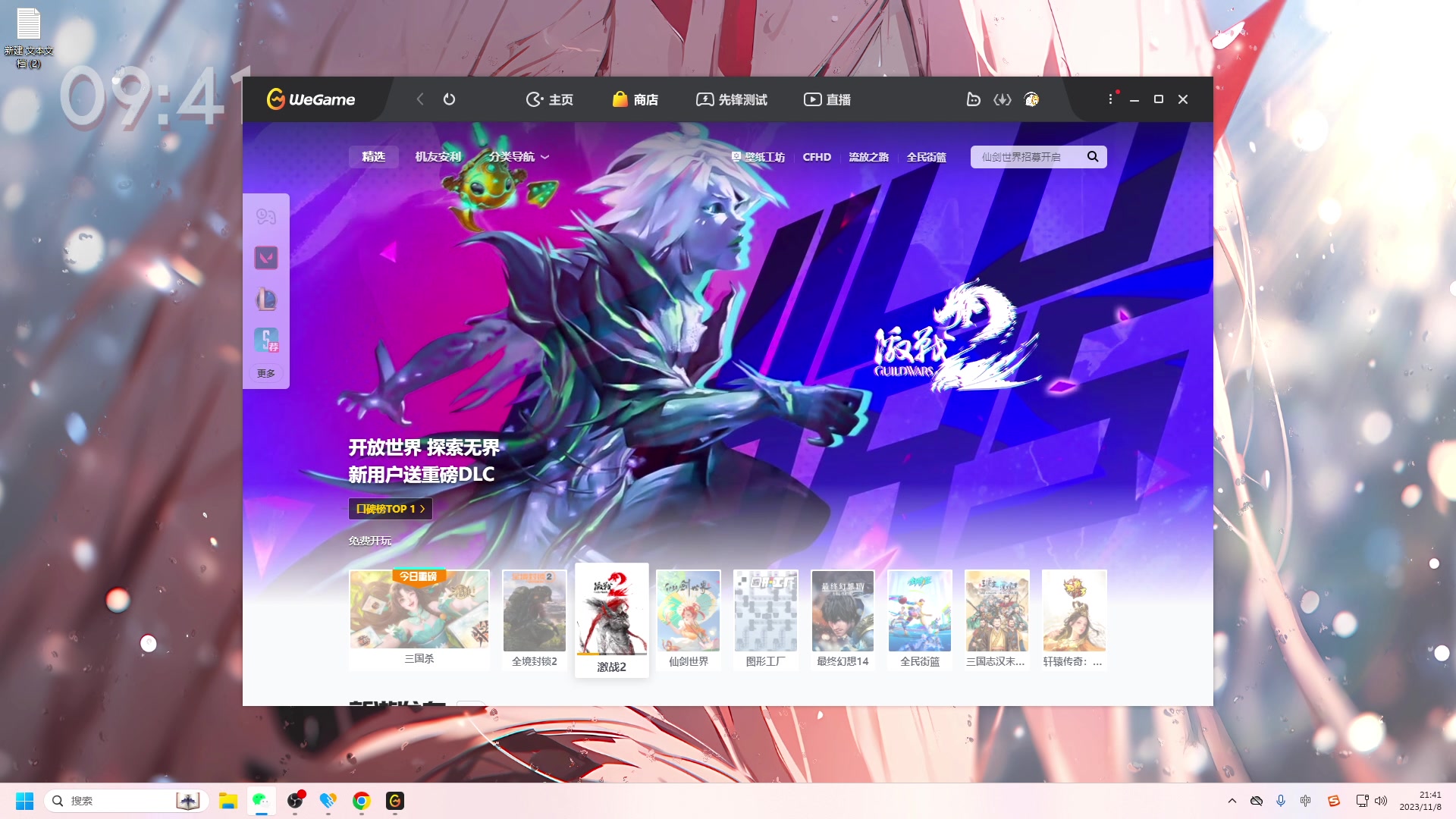Click the WeGame logo
The height and width of the screenshot is (819, 1456).
click(311, 99)
